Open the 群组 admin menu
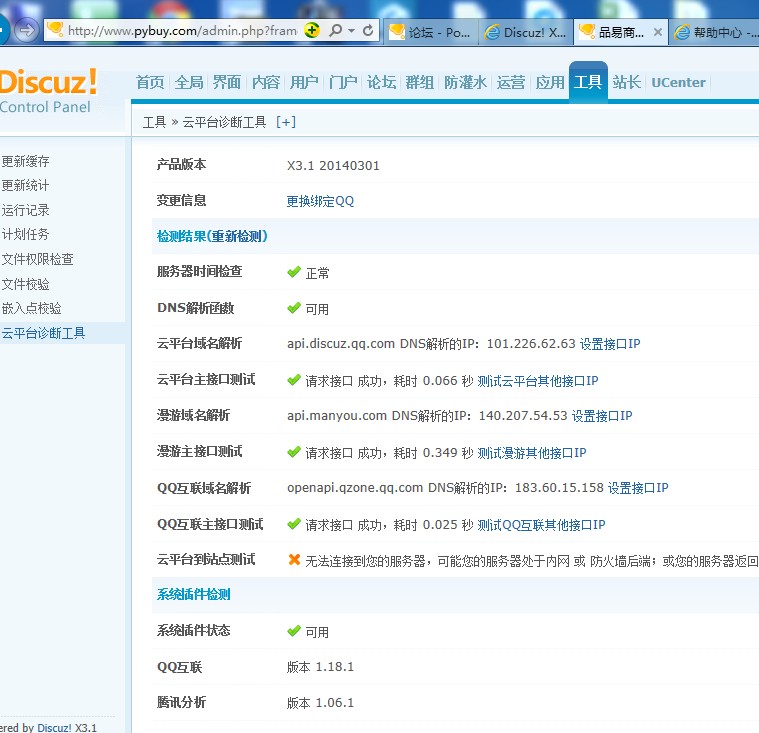Screen dimensions: 759x733 (x=420, y=82)
